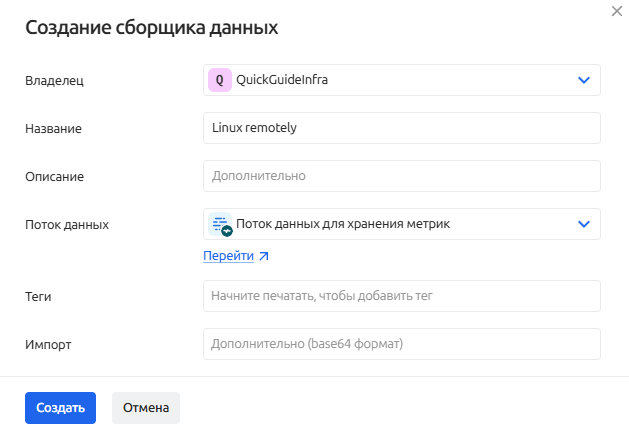
Task: Click the Поток данных field label
Action: (x=66, y=225)
